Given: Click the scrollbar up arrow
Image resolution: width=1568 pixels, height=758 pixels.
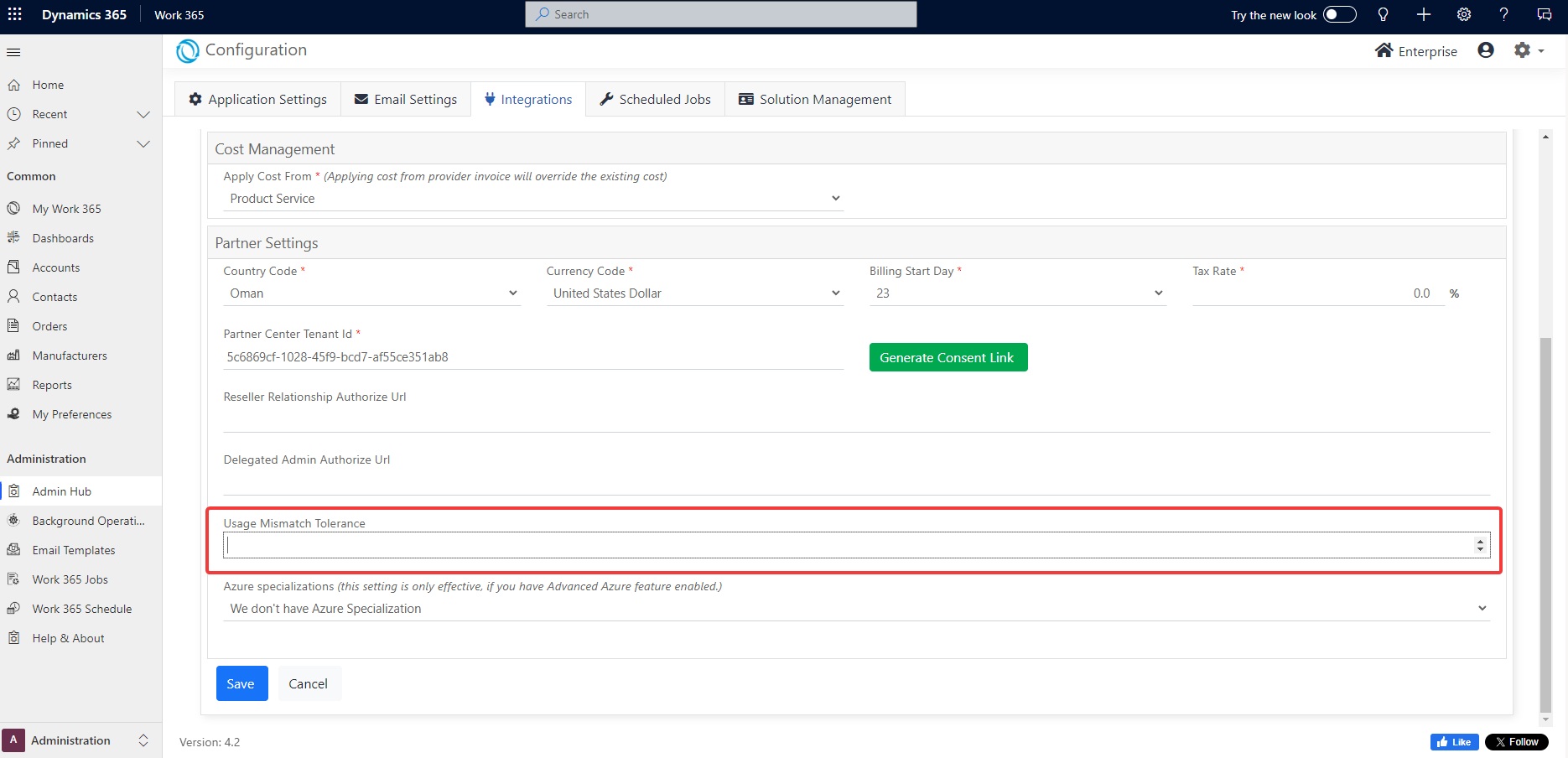Looking at the screenshot, I should 1546,136.
